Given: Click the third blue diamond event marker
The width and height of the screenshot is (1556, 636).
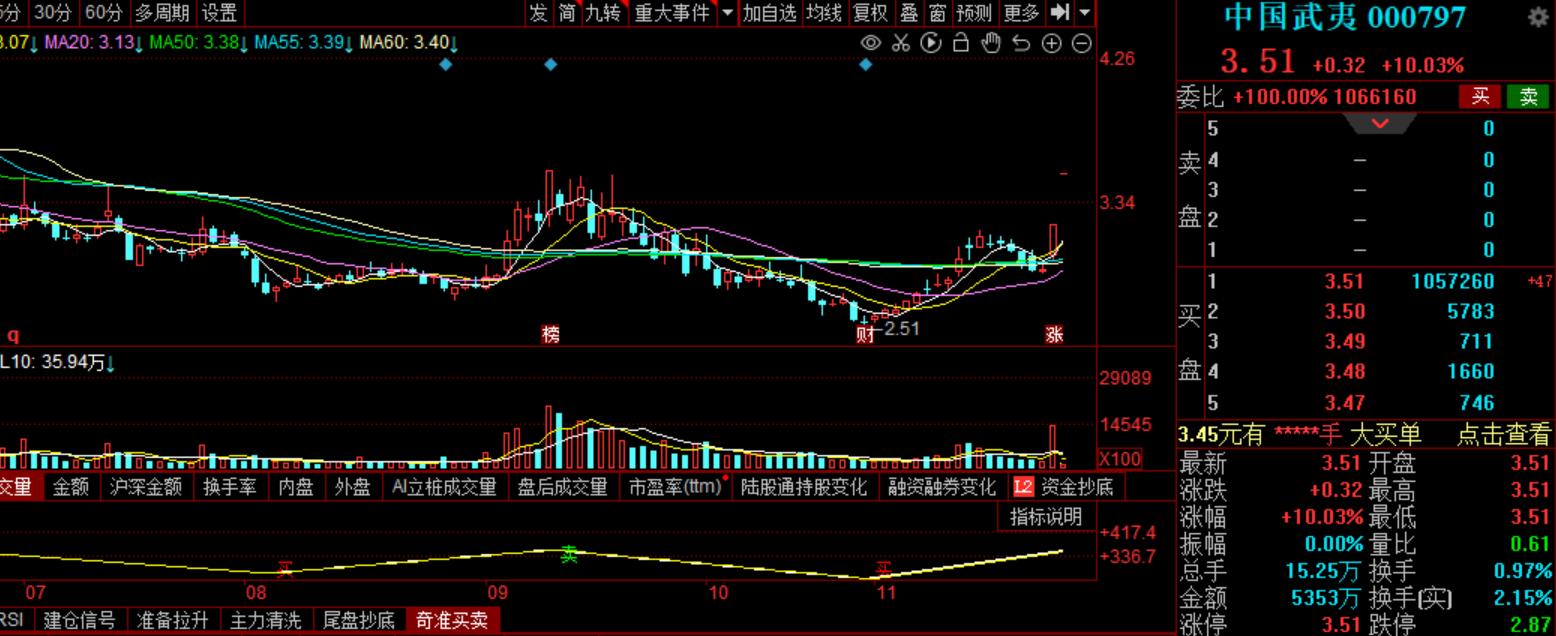Looking at the screenshot, I should [x=866, y=64].
